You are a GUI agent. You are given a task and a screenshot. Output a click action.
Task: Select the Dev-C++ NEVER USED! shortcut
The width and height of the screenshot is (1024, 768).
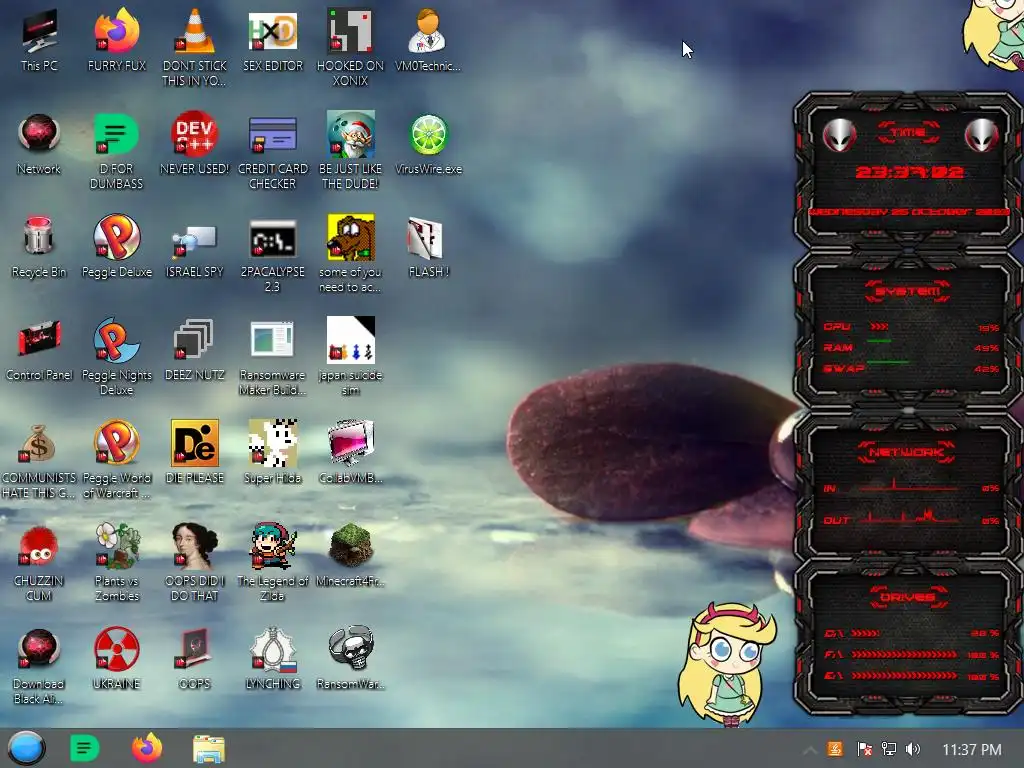[x=195, y=144]
